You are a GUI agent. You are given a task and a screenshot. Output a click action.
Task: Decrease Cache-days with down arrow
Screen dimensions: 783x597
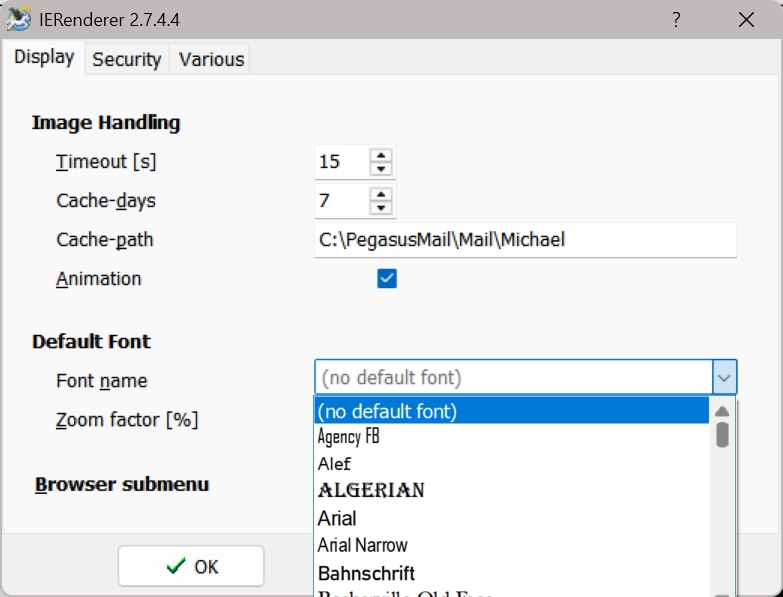click(381, 208)
